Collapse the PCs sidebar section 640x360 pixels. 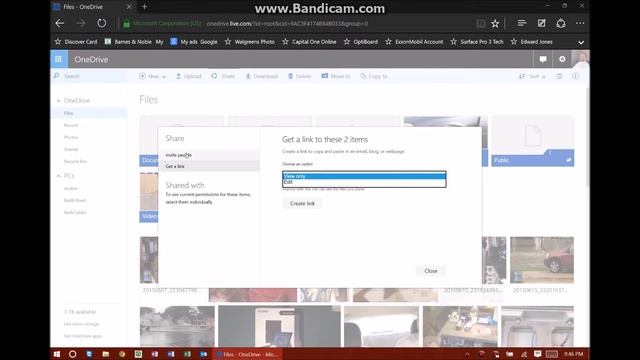(x=58, y=176)
